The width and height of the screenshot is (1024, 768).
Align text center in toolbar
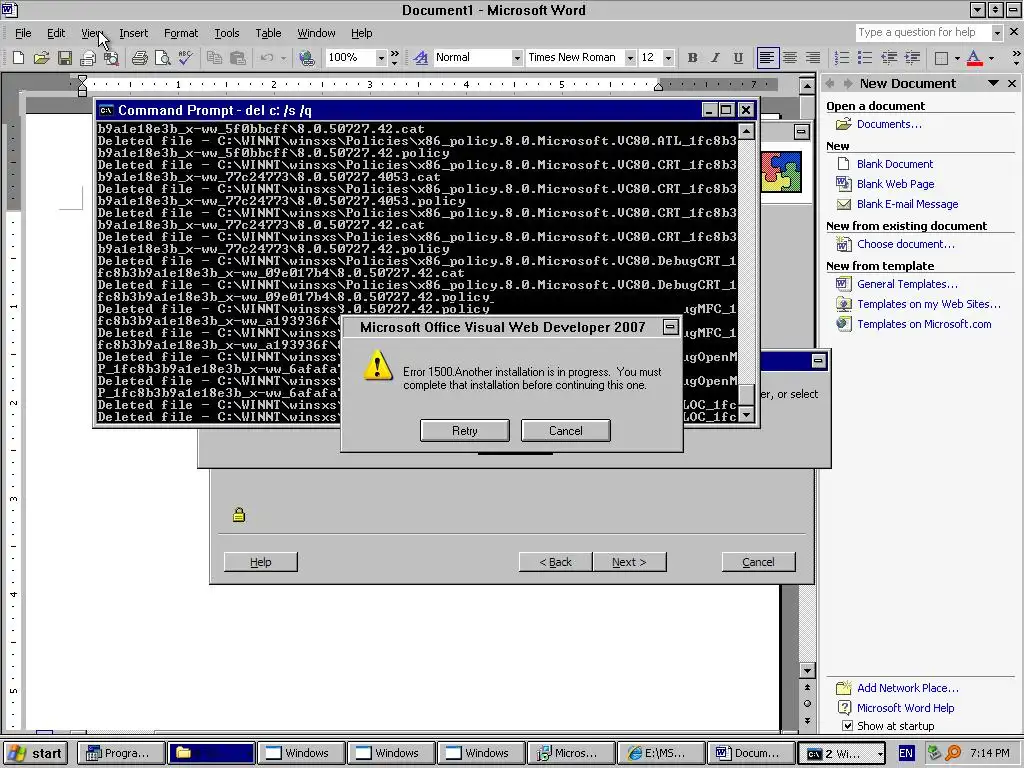pyautogui.click(x=790, y=58)
